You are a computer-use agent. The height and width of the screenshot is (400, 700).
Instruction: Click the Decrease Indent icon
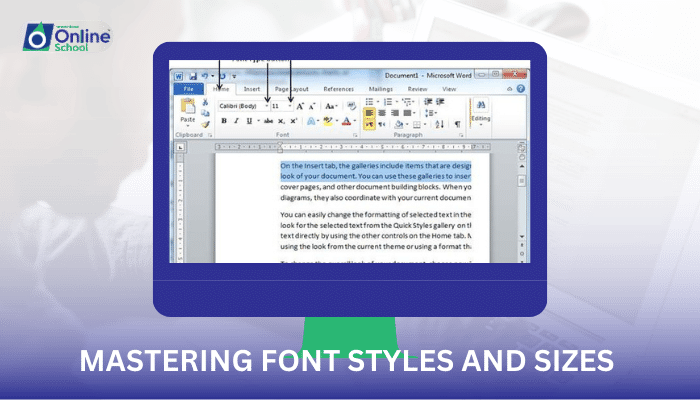(x=428, y=102)
